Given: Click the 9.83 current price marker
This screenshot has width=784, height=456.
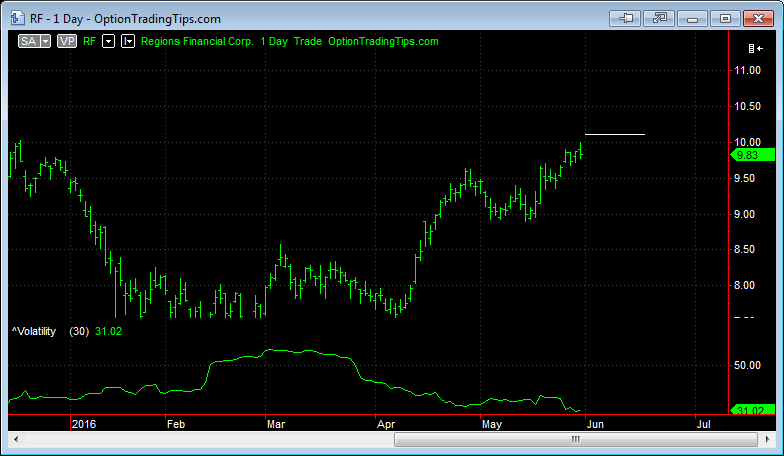Looking at the screenshot, I should click(x=753, y=156).
